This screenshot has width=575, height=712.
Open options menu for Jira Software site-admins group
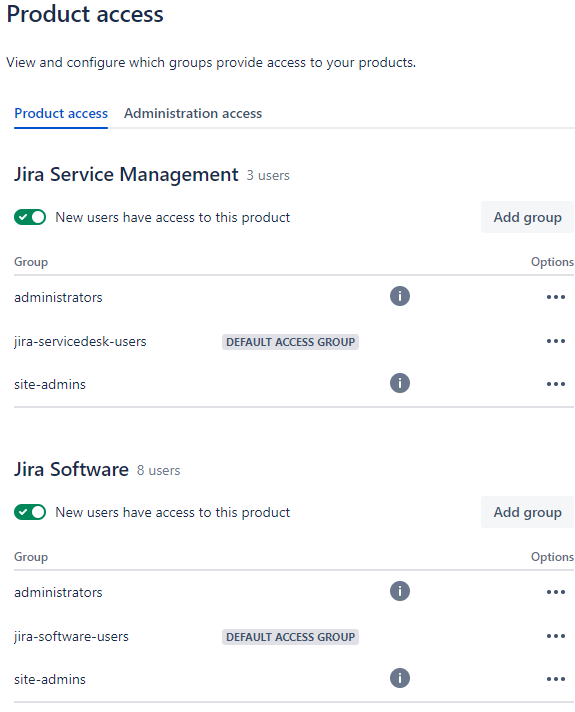(x=555, y=680)
